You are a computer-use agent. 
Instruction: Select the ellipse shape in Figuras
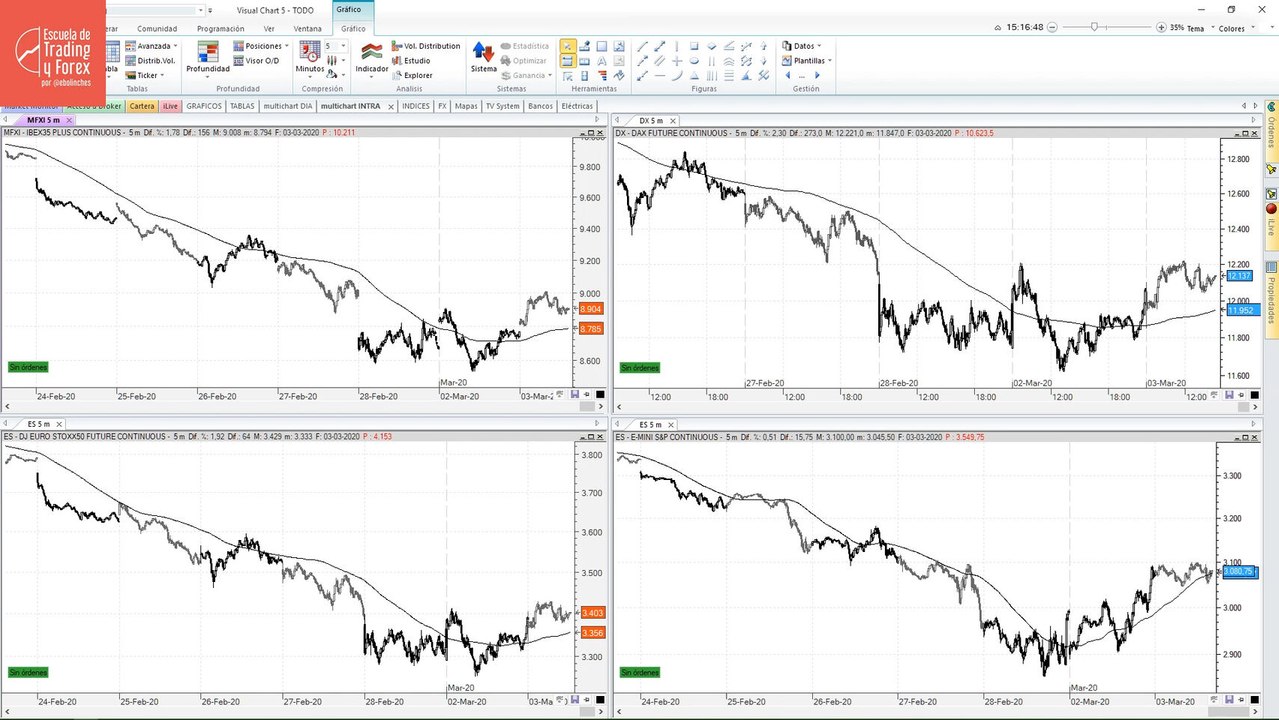pyautogui.click(x=694, y=60)
